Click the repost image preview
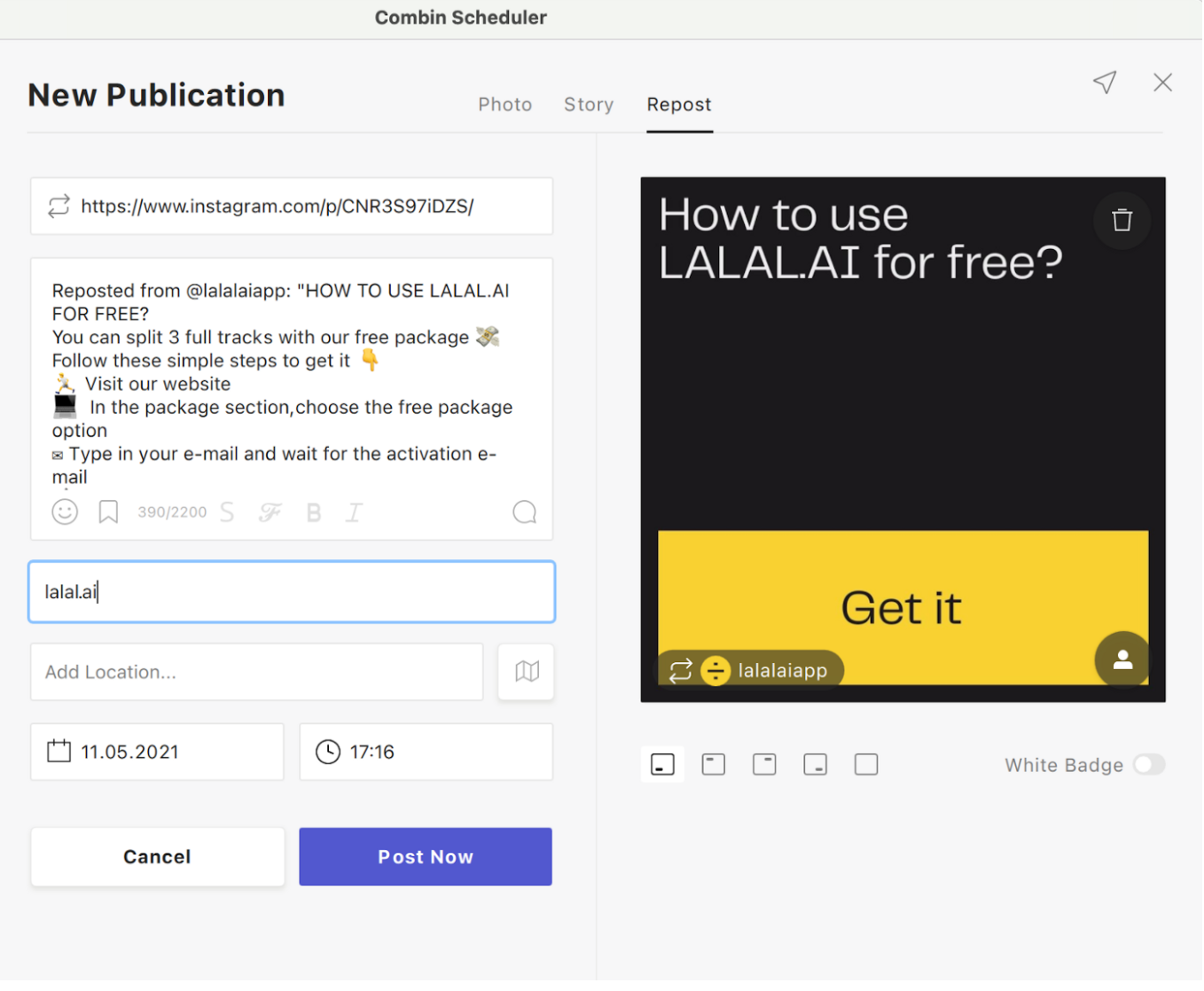This screenshot has height=991, width=1204. click(903, 440)
